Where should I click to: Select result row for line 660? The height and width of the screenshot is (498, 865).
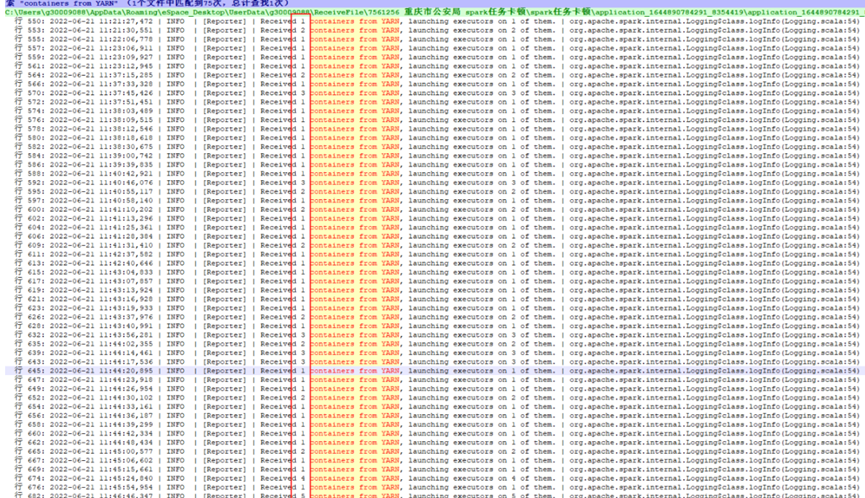[x=435, y=433]
